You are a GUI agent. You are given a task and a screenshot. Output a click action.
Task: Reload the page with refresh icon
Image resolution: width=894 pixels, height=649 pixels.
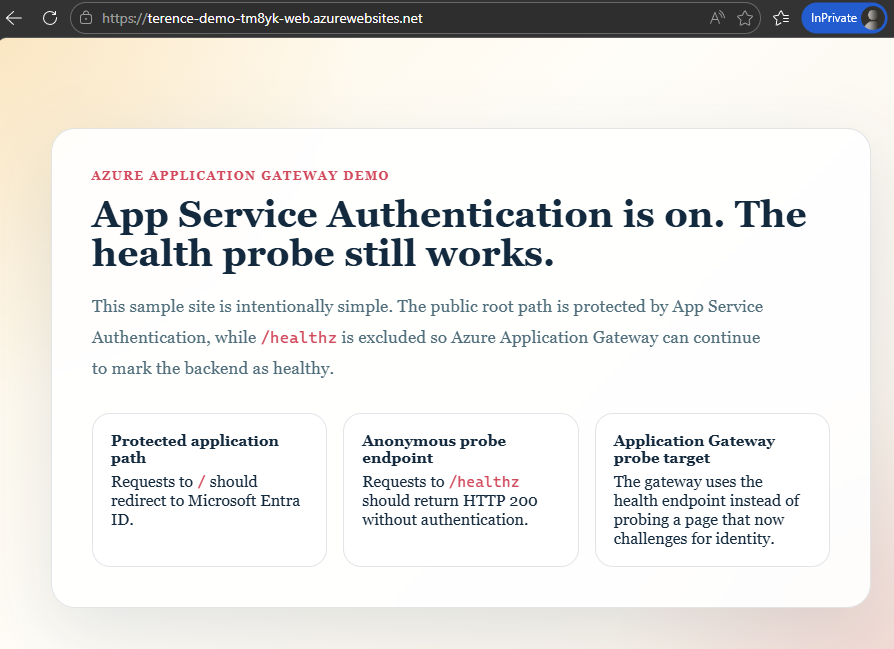[50, 18]
